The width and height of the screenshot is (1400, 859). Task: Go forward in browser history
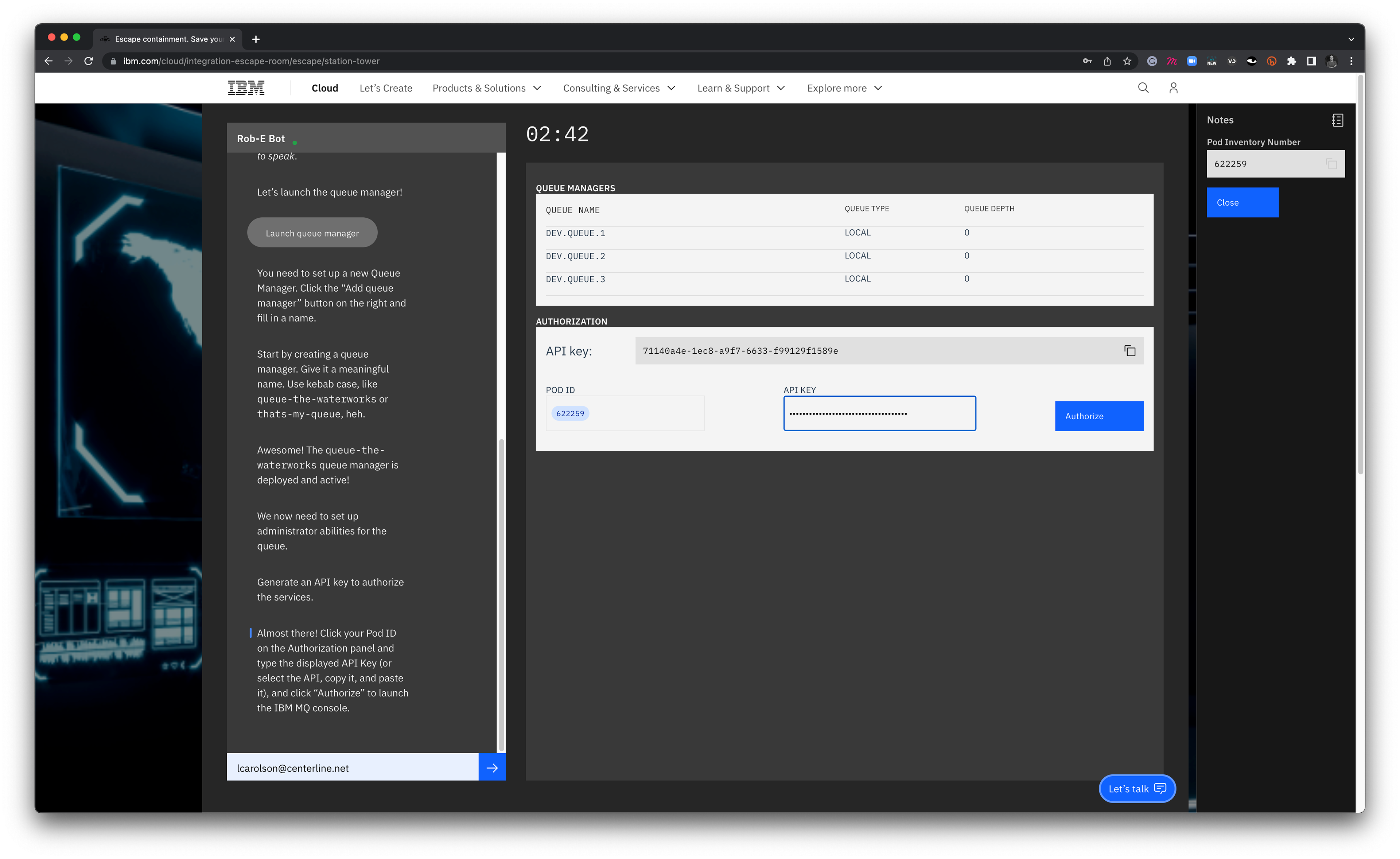(x=69, y=61)
